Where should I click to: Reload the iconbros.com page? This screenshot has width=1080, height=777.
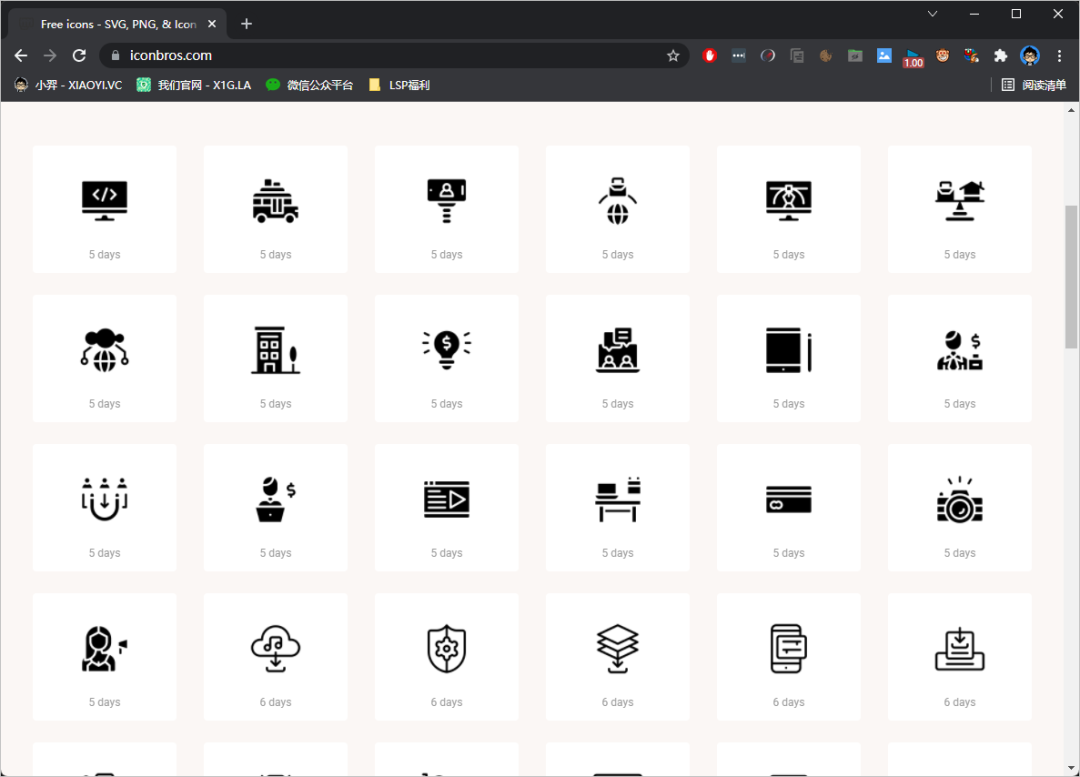(x=79, y=56)
